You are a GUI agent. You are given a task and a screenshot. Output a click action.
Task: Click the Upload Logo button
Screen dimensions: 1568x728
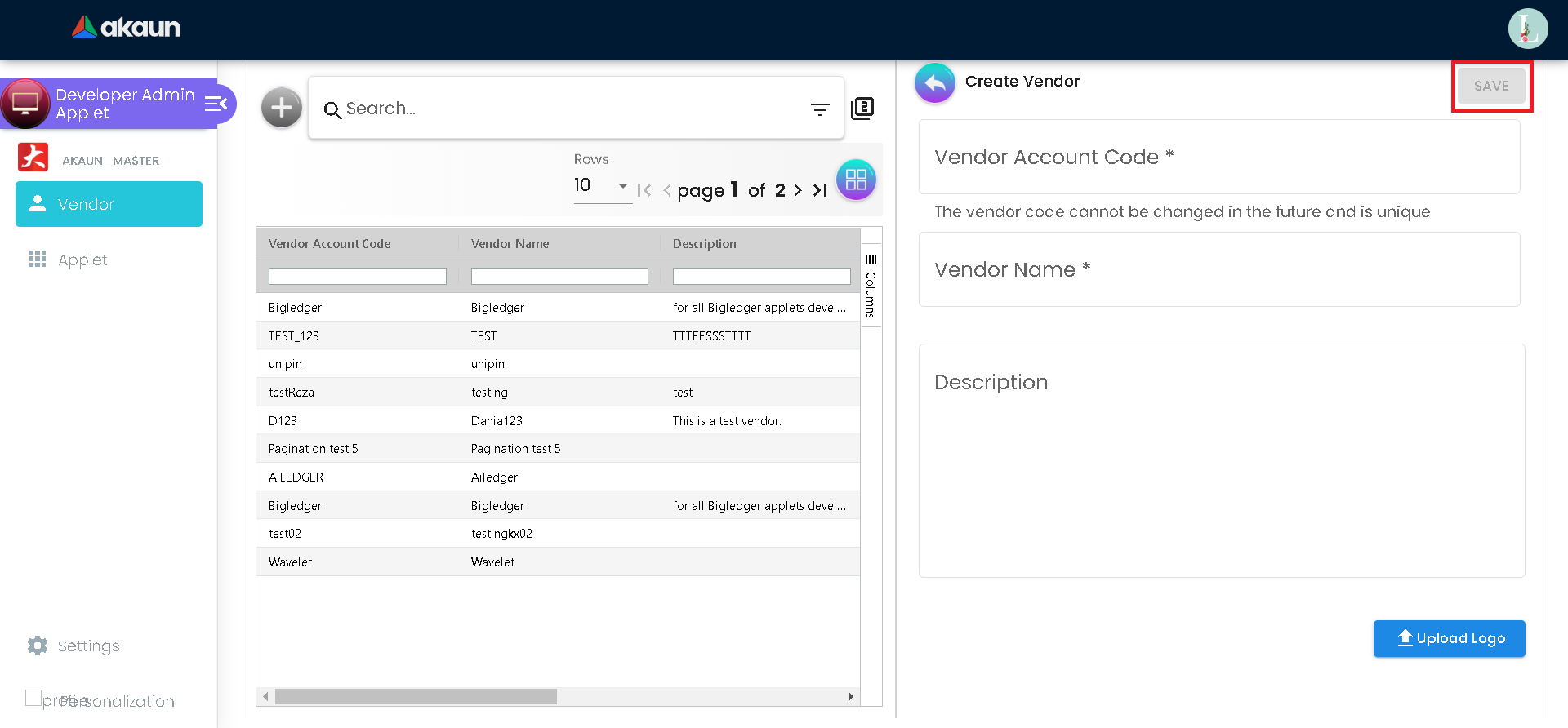(1449, 638)
